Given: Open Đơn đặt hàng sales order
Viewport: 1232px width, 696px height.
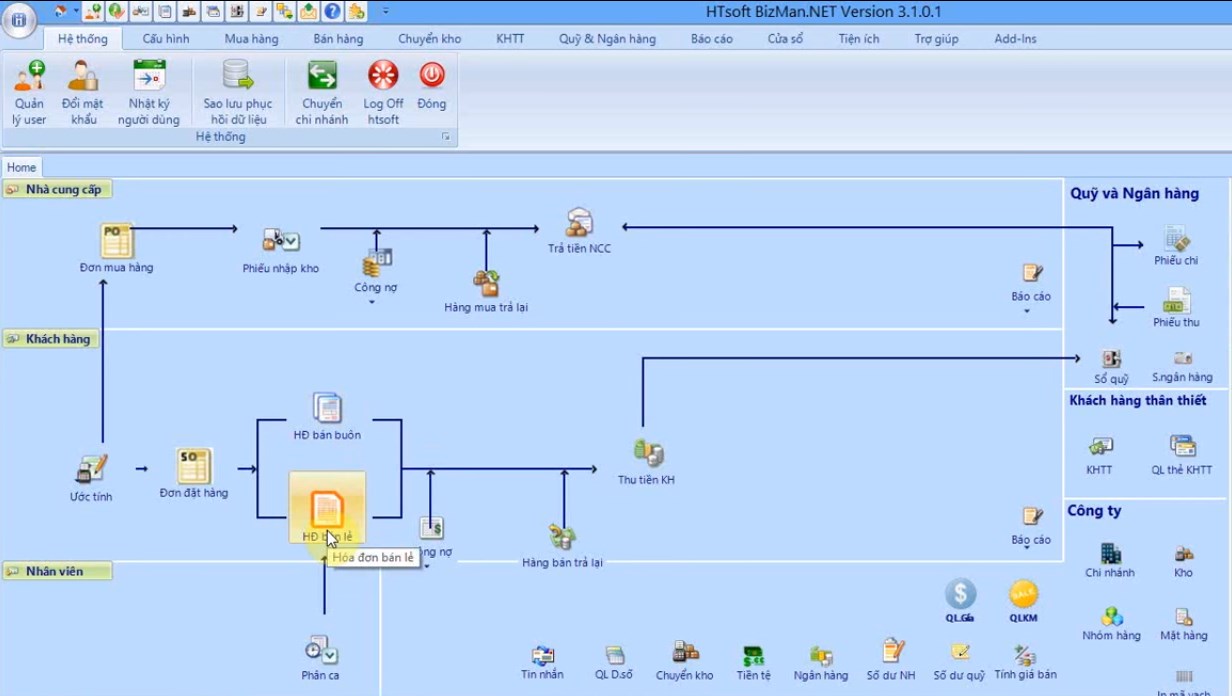Looking at the screenshot, I should click(x=194, y=473).
